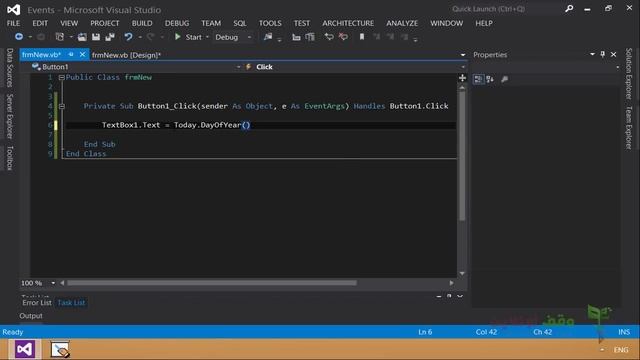
Task: Open the Click method name dropdown
Action: pyautogui.click(x=463, y=67)
